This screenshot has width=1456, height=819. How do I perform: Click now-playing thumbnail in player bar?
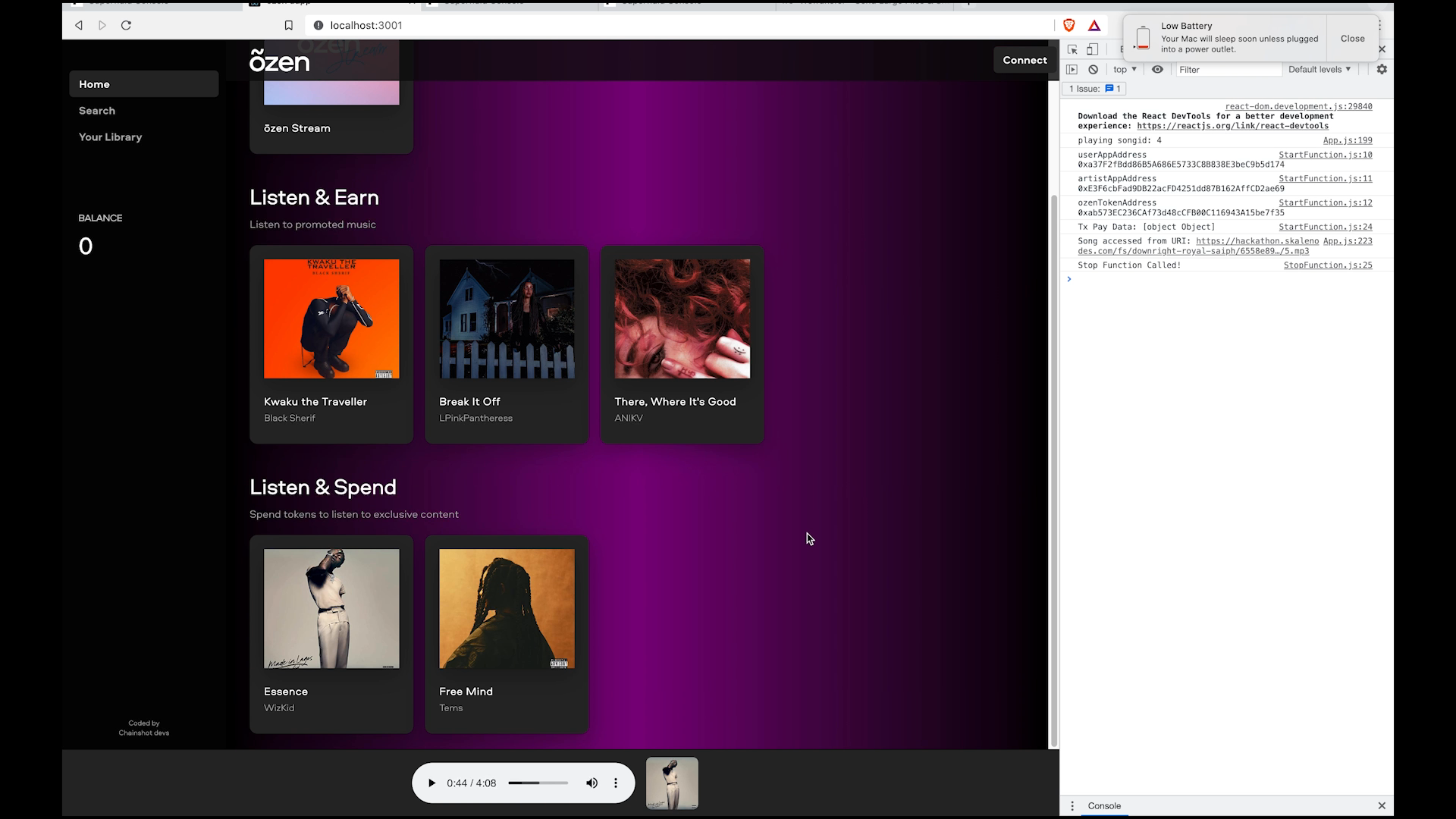click(x=672, y=783)
